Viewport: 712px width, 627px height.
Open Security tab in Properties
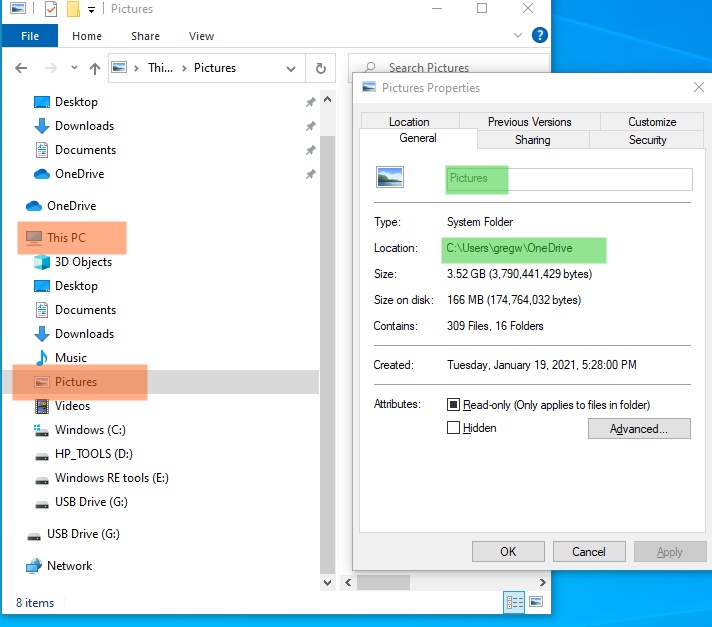click(x=648, y=140)
